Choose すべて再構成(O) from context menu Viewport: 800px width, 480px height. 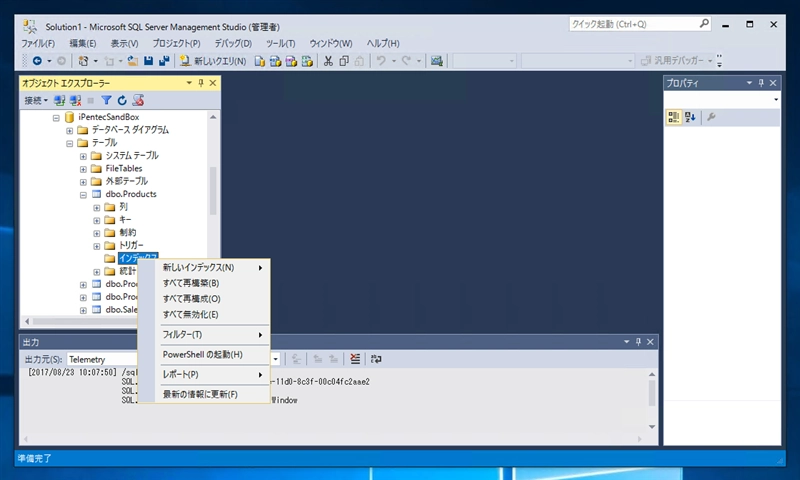click(x=212, y=299)
